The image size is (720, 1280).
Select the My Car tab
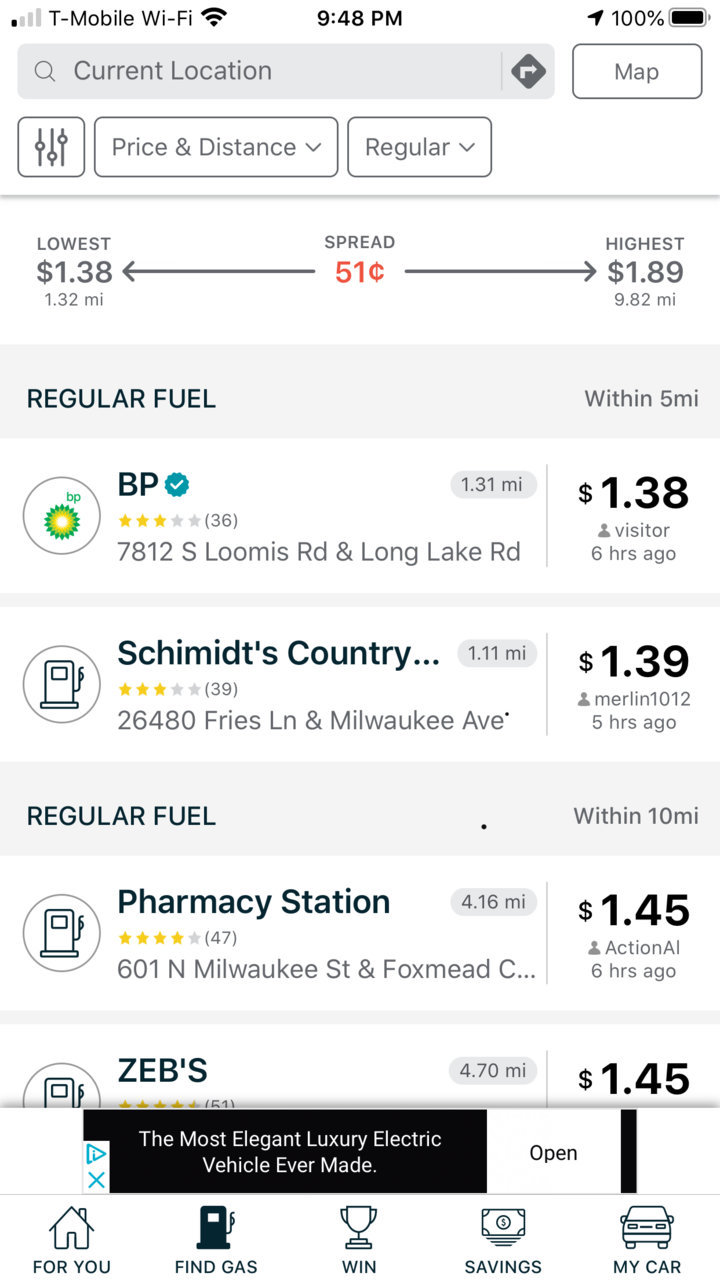pos(647,1239)
